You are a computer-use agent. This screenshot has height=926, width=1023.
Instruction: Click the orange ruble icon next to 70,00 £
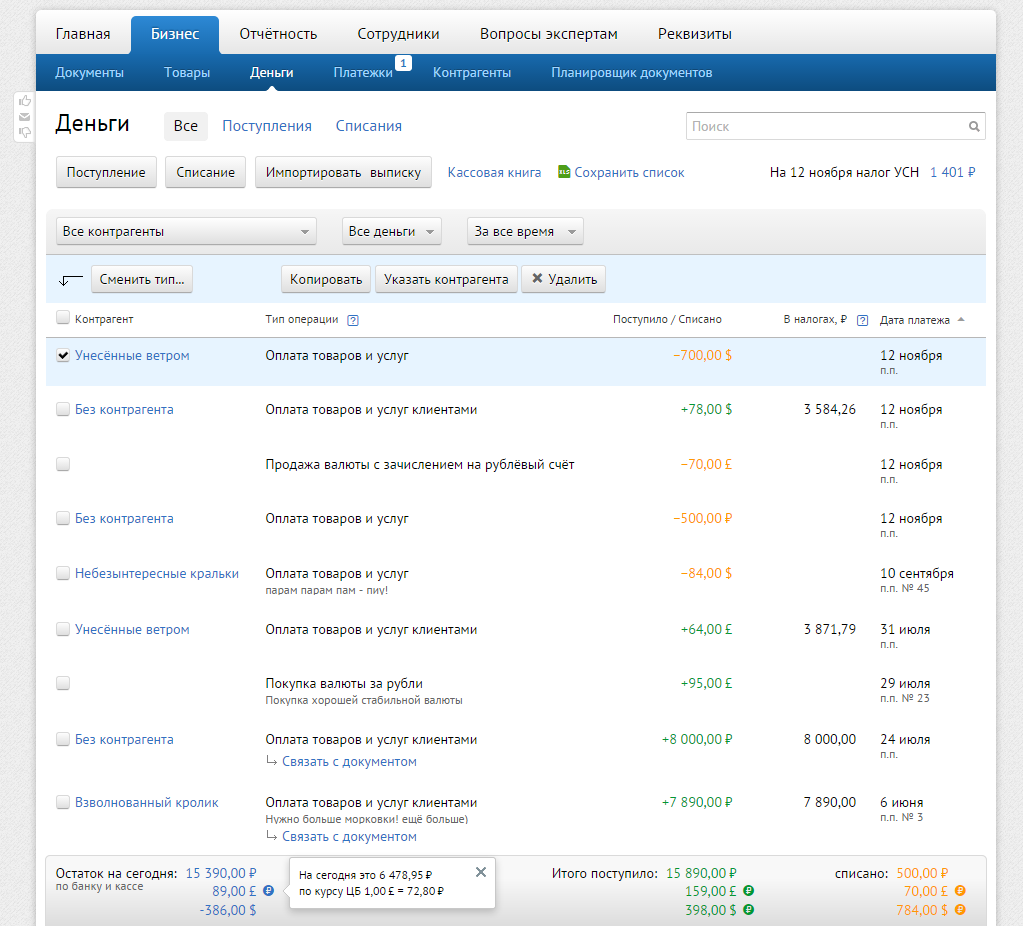960,891
